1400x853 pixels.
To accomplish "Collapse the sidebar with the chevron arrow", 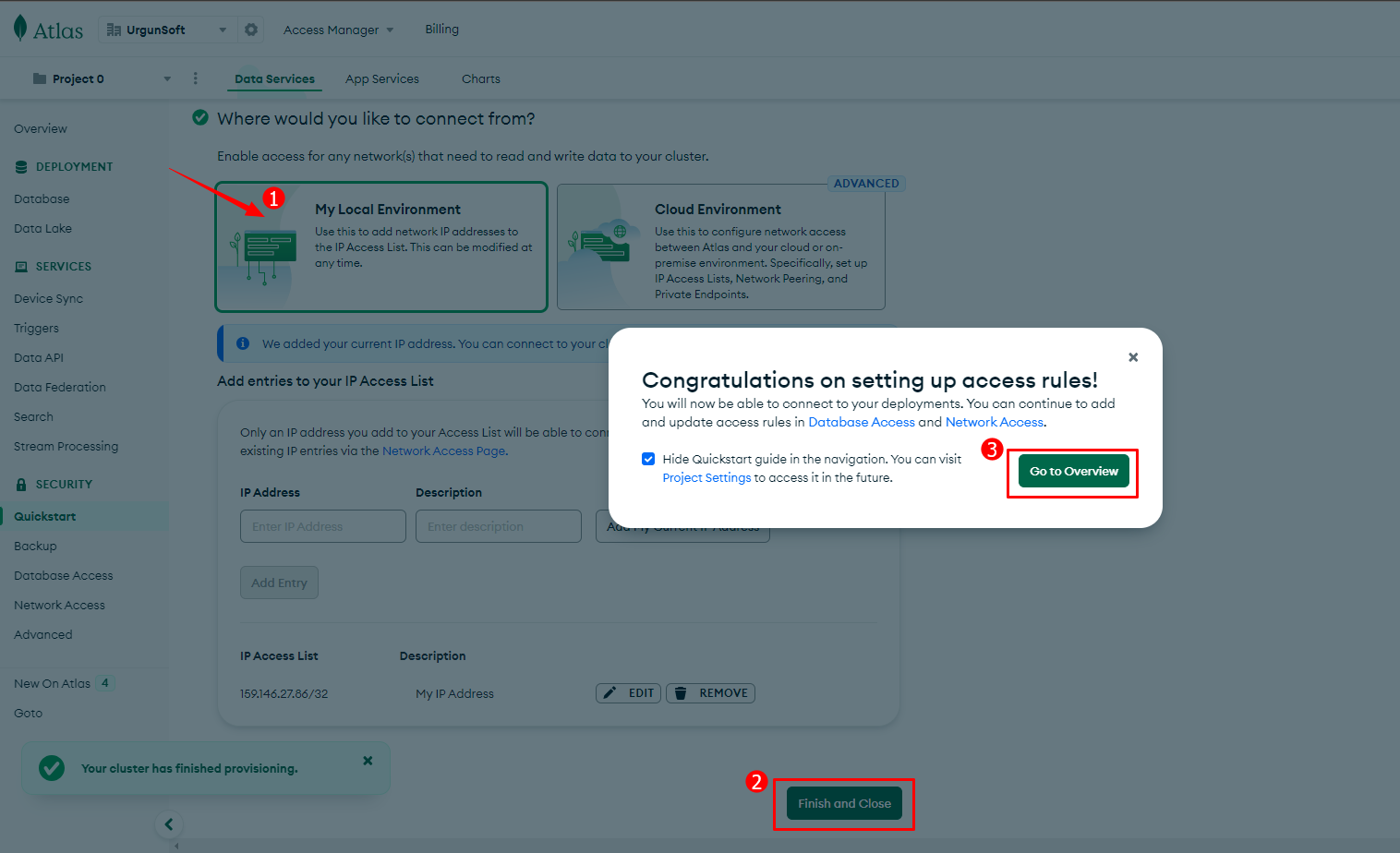I will point(169,824).
